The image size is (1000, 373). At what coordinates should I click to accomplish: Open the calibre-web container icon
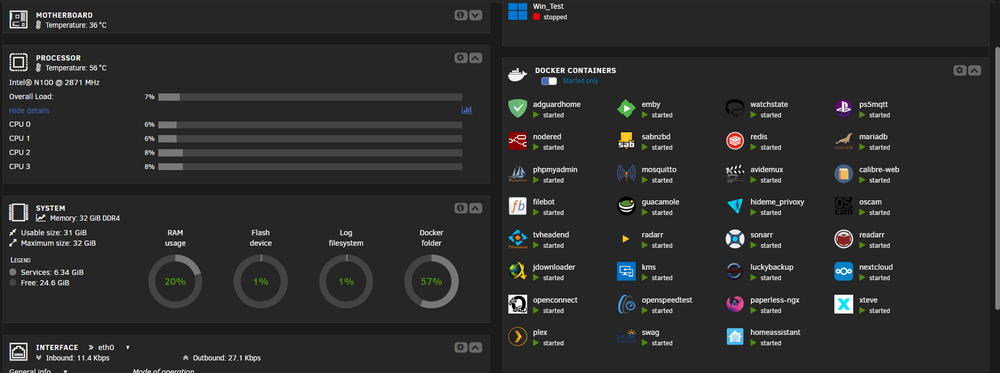[844, 174]
